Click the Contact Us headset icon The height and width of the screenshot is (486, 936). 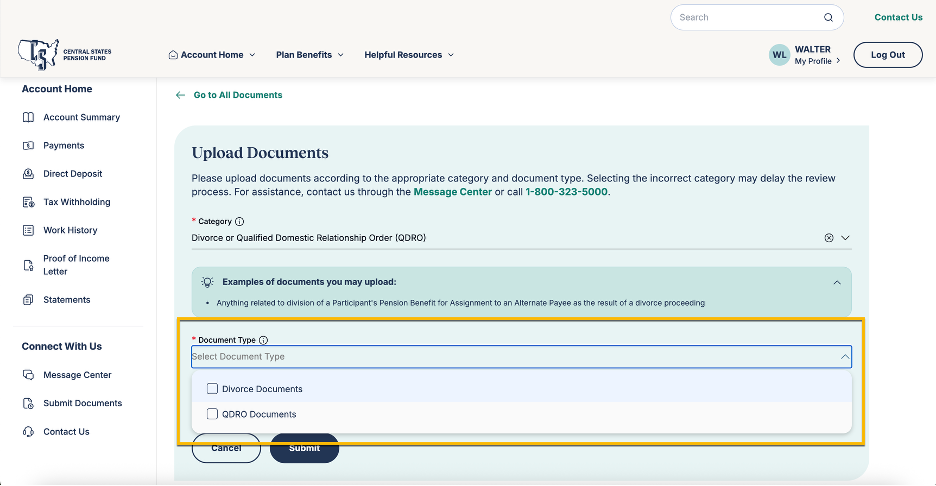click(28, 432)
